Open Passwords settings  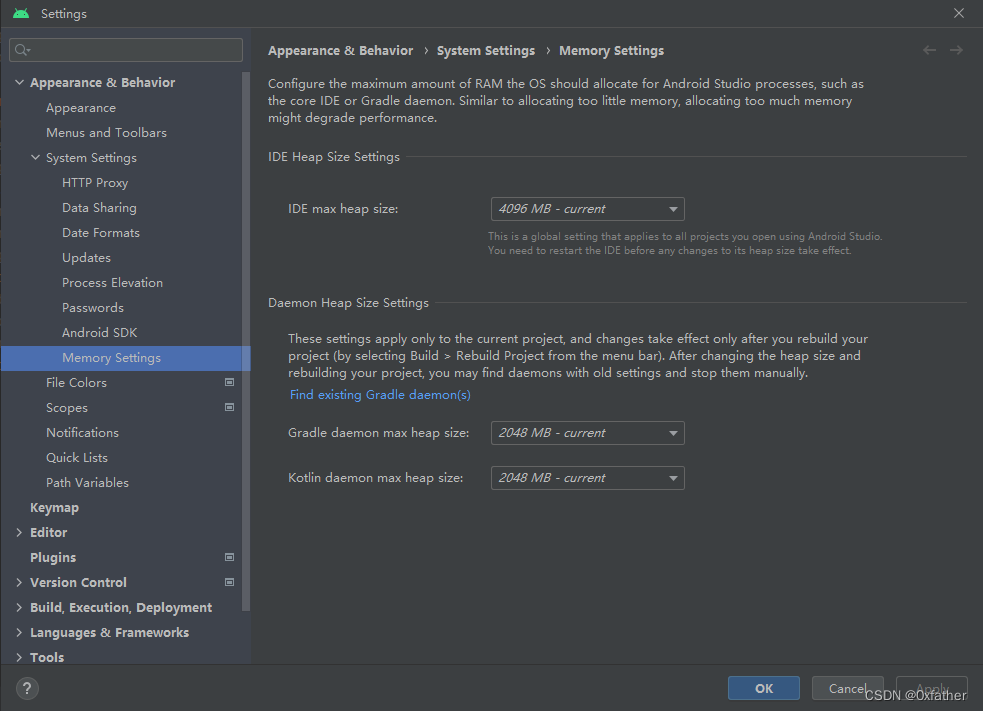point(93,308)
